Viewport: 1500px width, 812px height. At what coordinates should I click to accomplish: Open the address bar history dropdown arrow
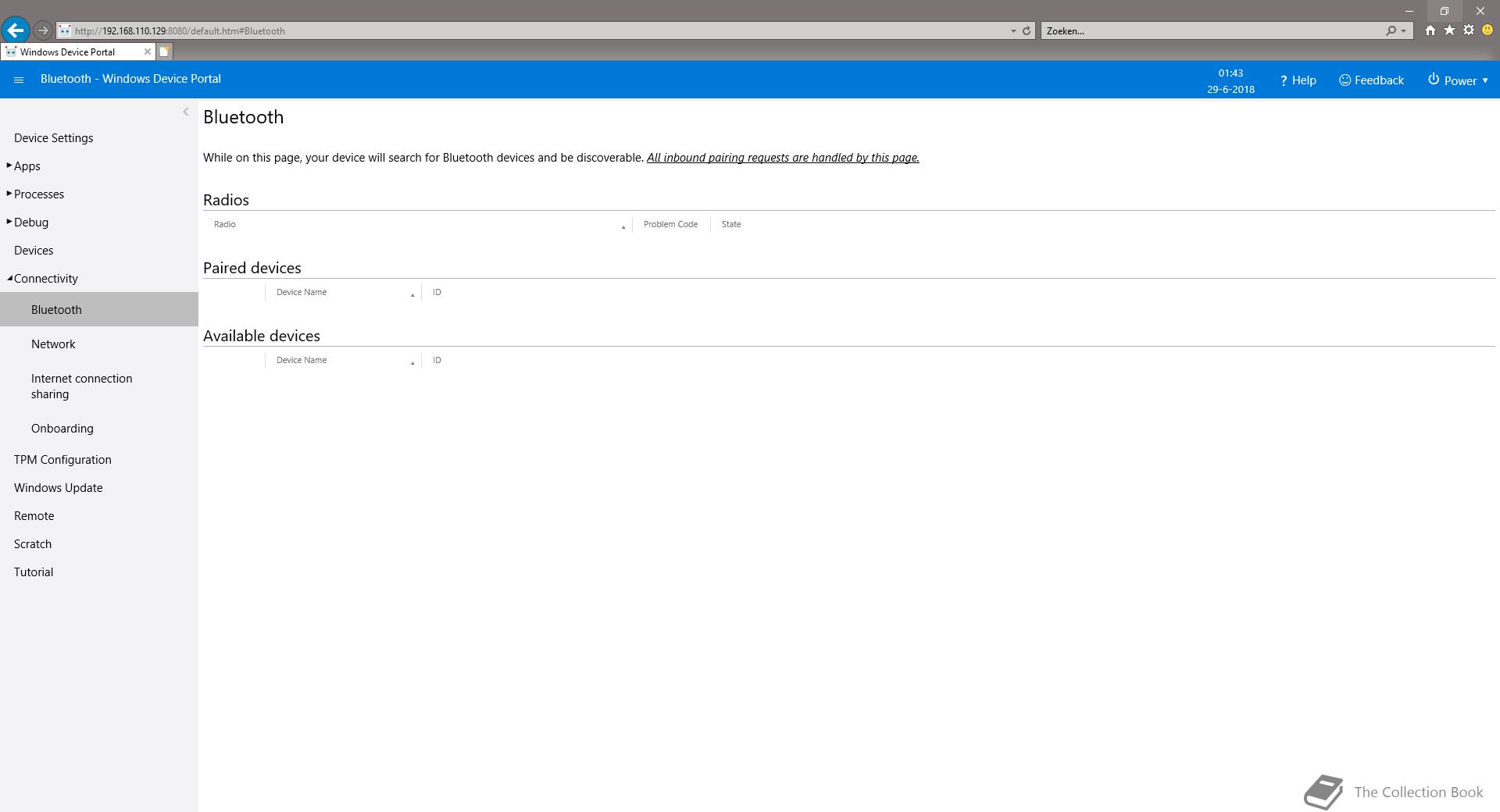(1013, 31)
